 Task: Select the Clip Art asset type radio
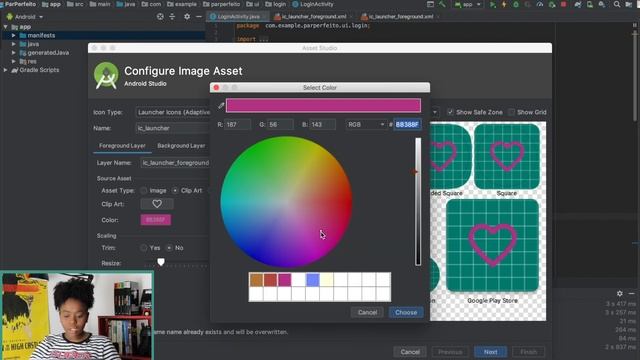pos(175,191)
